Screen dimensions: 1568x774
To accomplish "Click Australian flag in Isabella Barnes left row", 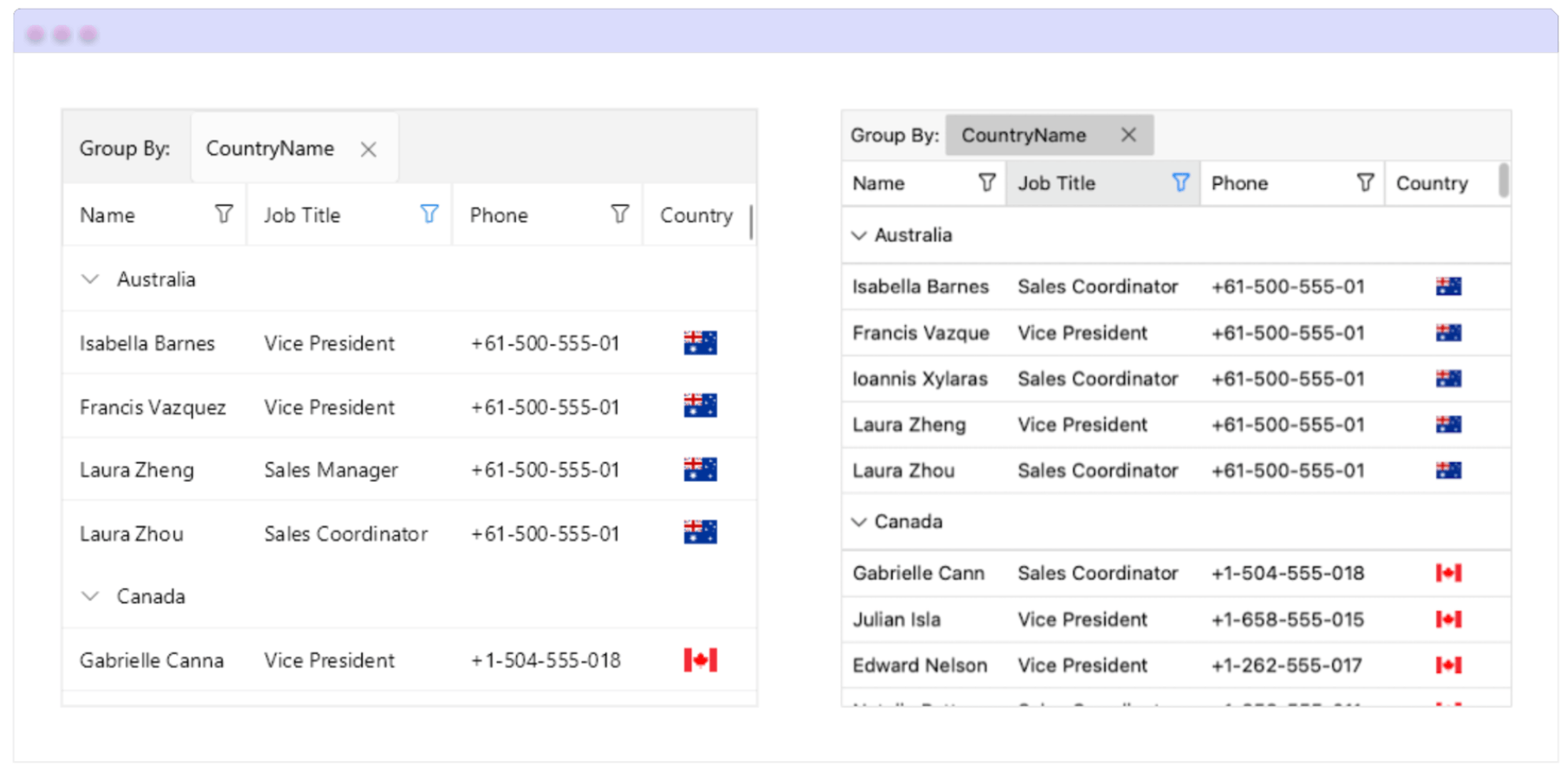I will coord(700,343).
